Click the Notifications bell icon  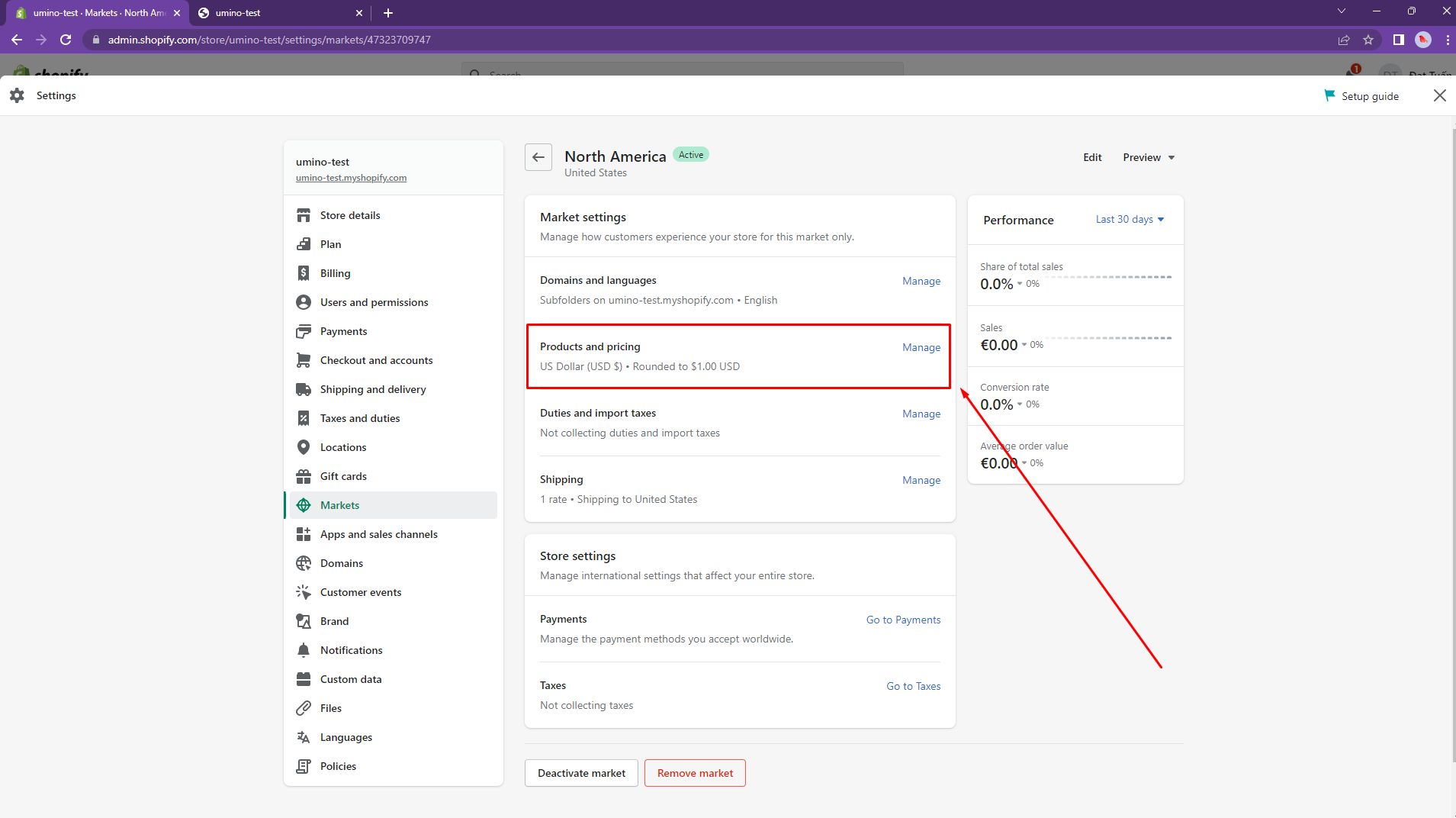click(x=304, y=650)
